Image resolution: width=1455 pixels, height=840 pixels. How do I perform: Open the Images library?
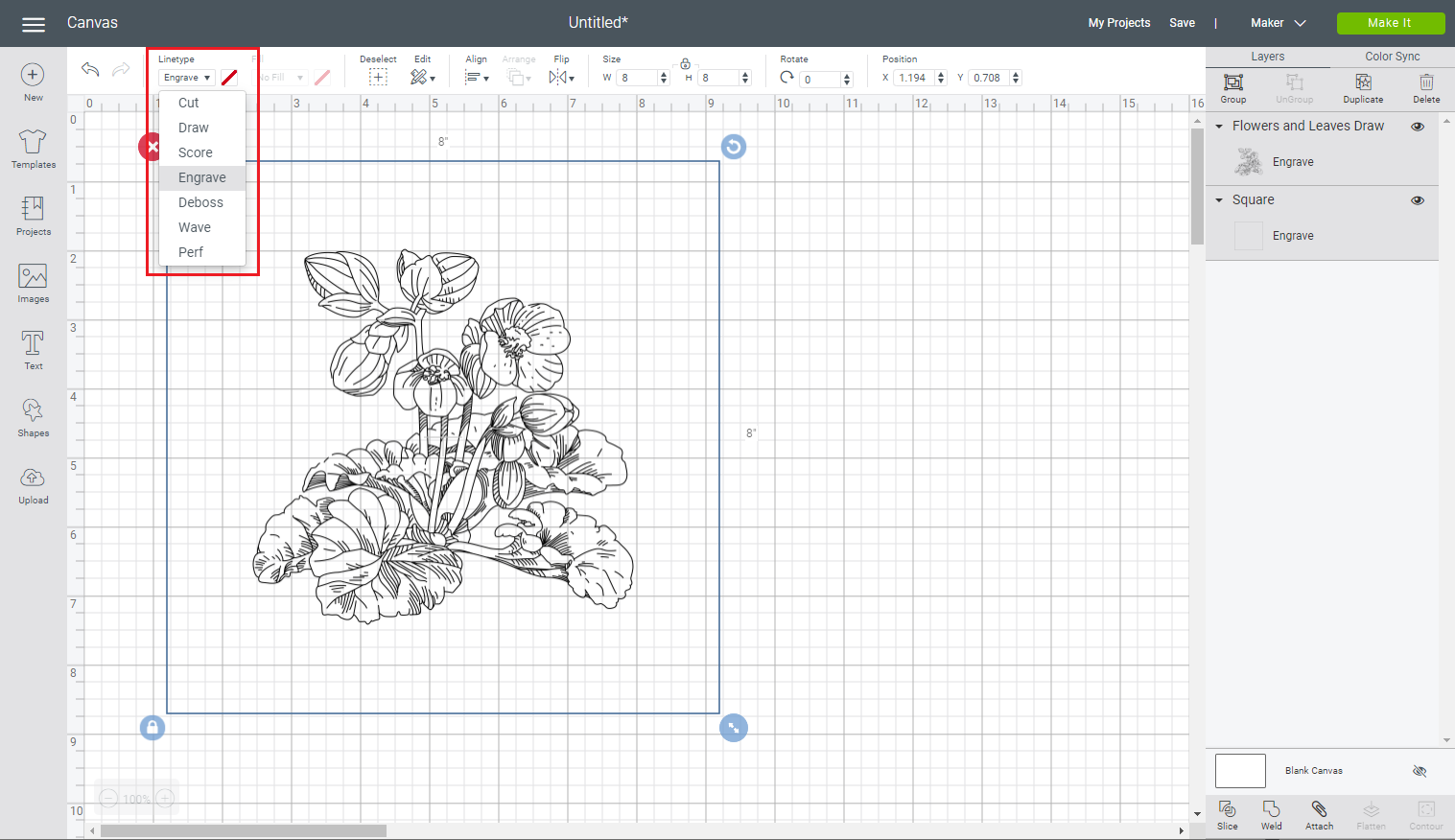[x=32, y=282]
